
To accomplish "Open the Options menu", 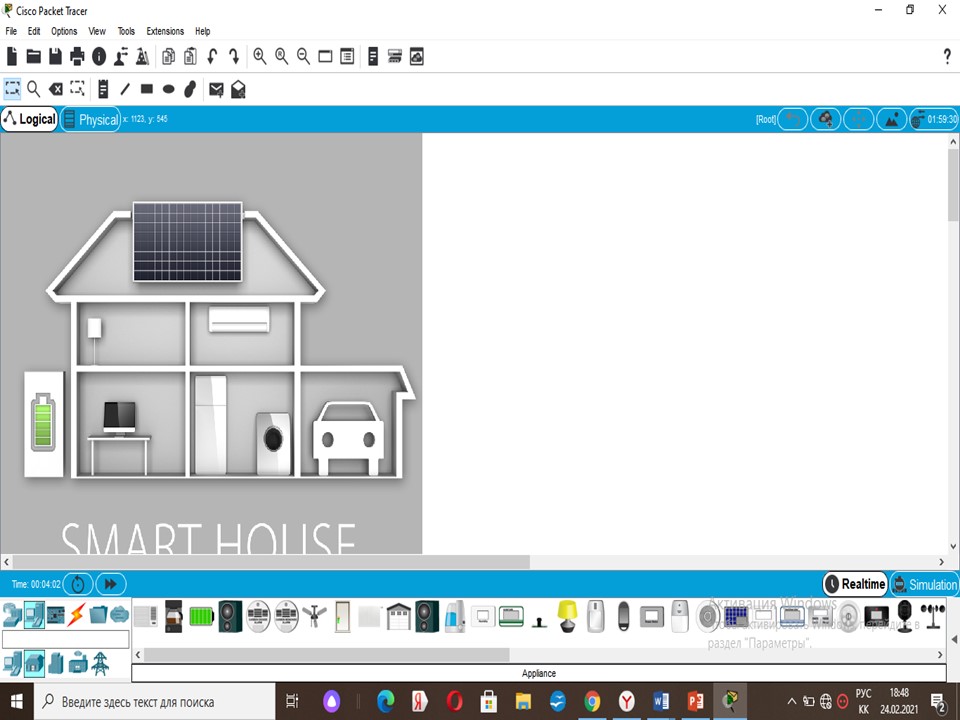I will pos(64,31).
